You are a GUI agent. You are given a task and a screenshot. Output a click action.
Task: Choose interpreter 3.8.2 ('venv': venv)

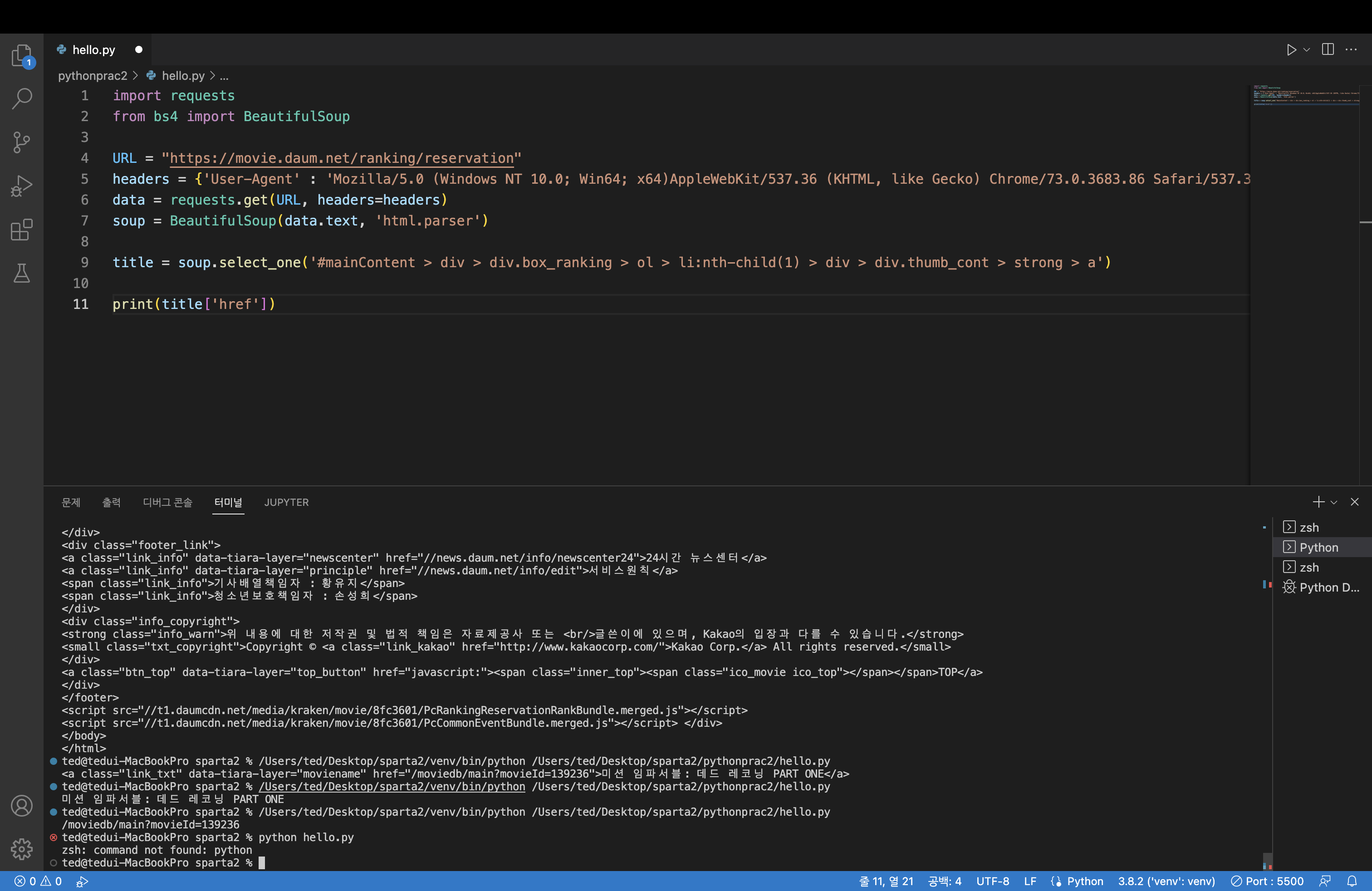(1166, 881)
